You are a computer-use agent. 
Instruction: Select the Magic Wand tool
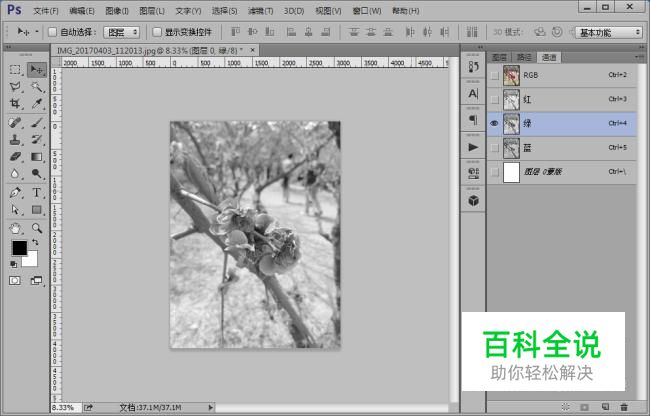pos(37,87)
